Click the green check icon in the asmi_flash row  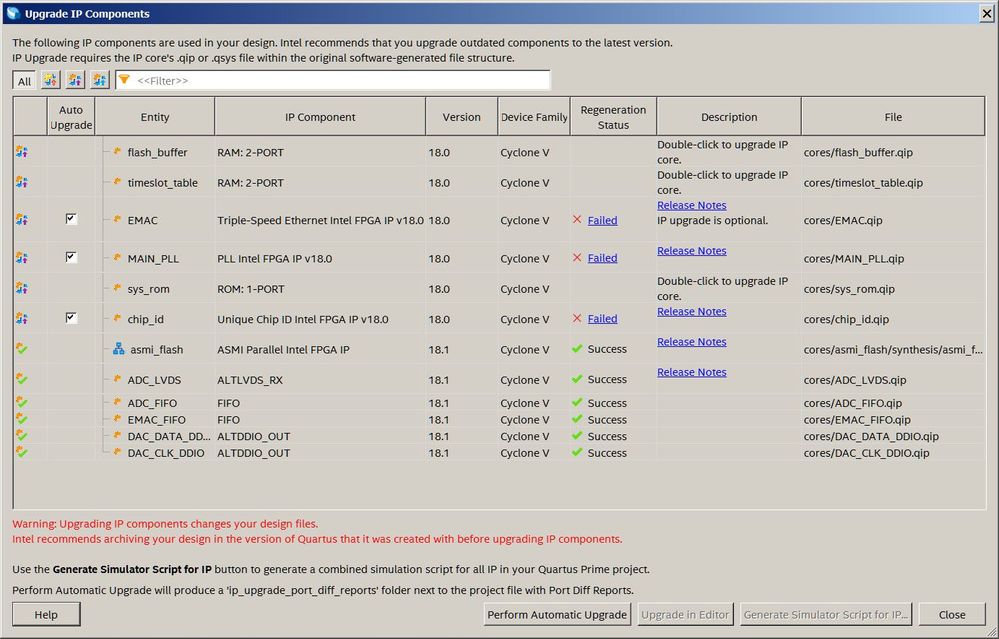pos(21,350)
